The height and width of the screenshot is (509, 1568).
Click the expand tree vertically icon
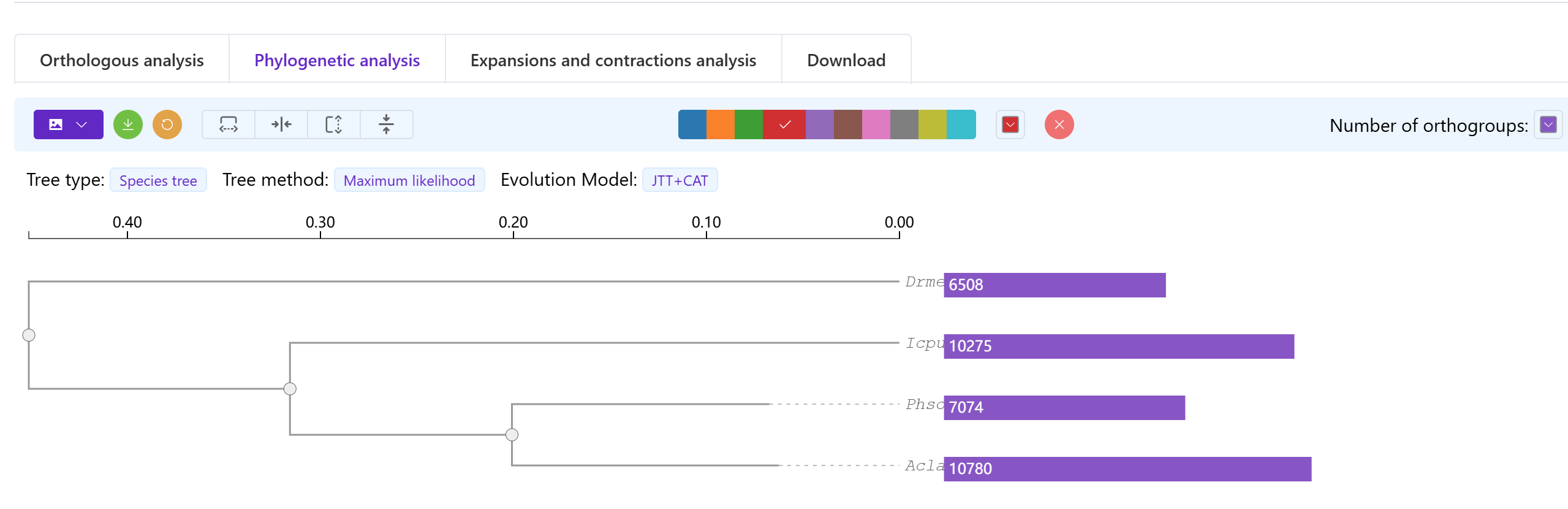pos(334,124)
